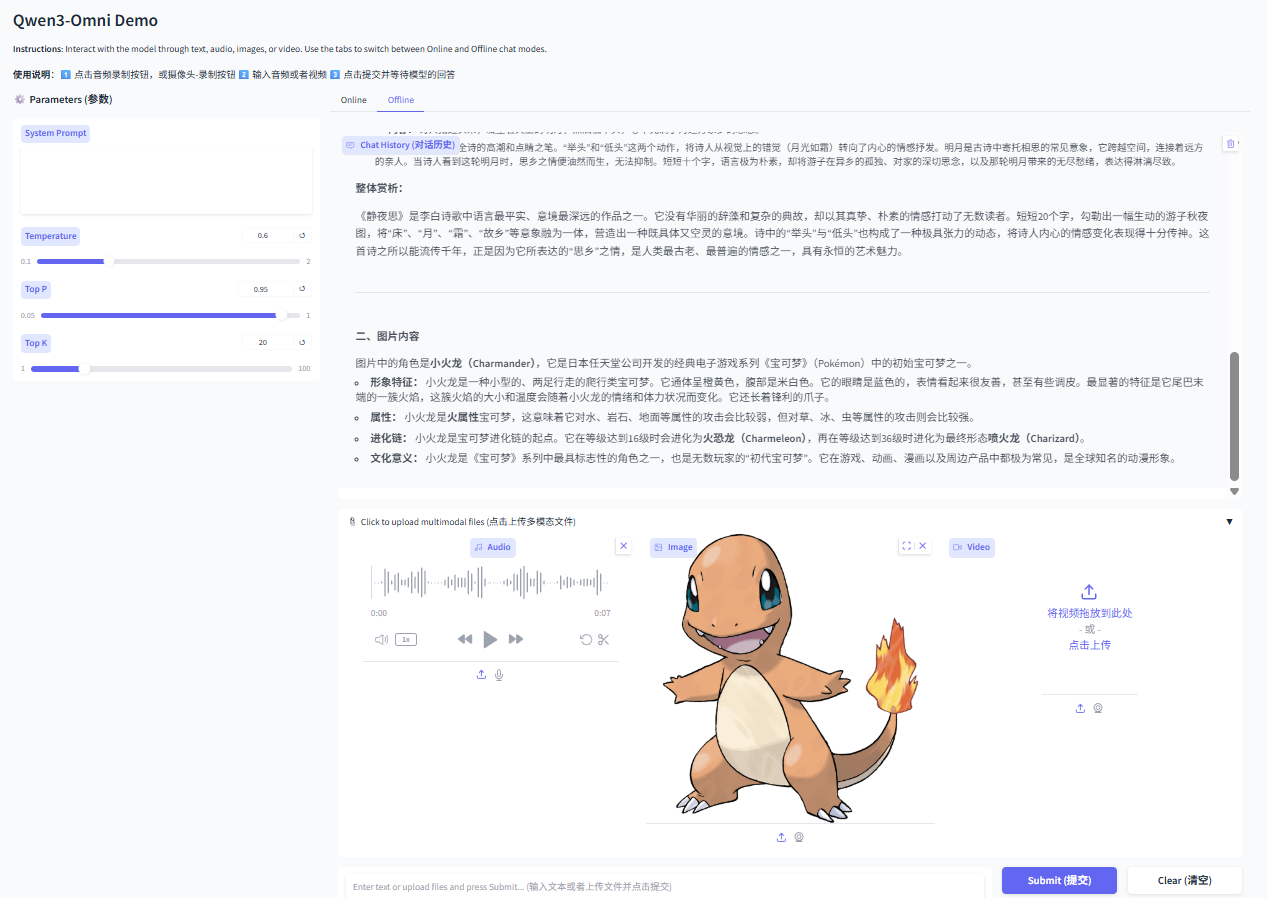Reset Top P to its default value

[x=302, y=289]
